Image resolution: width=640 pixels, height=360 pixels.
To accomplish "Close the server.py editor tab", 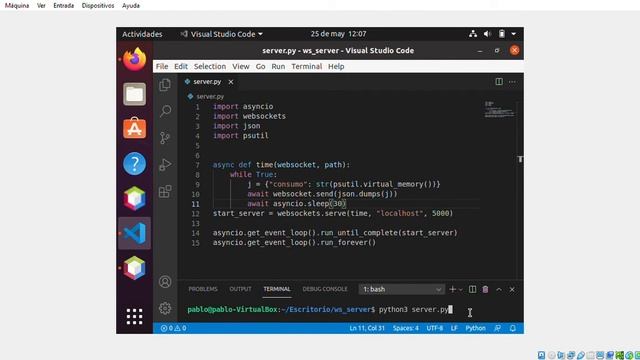I will (x=231, y=82).
